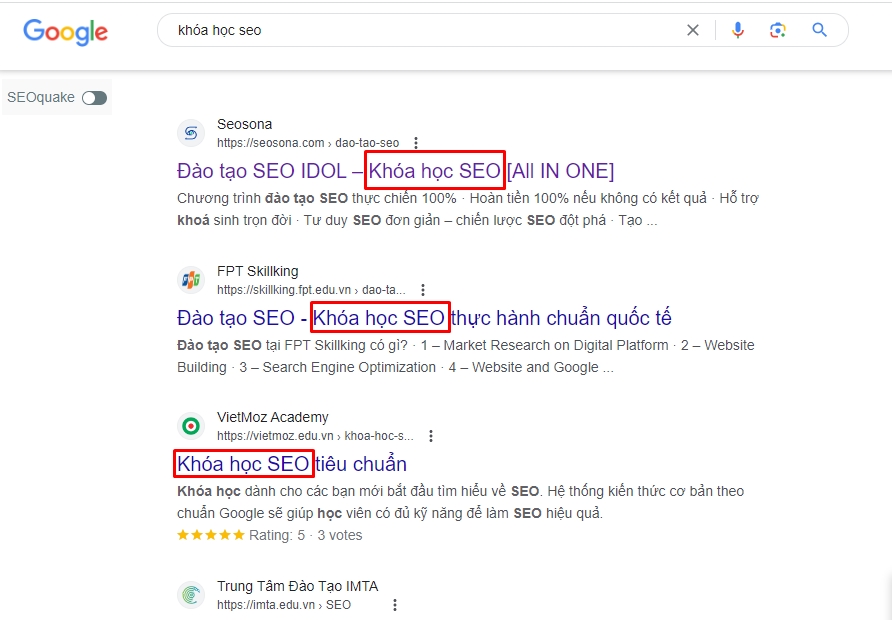Toggle the SEOquake switch
The image size is (892, 620).
pos(94,98)
